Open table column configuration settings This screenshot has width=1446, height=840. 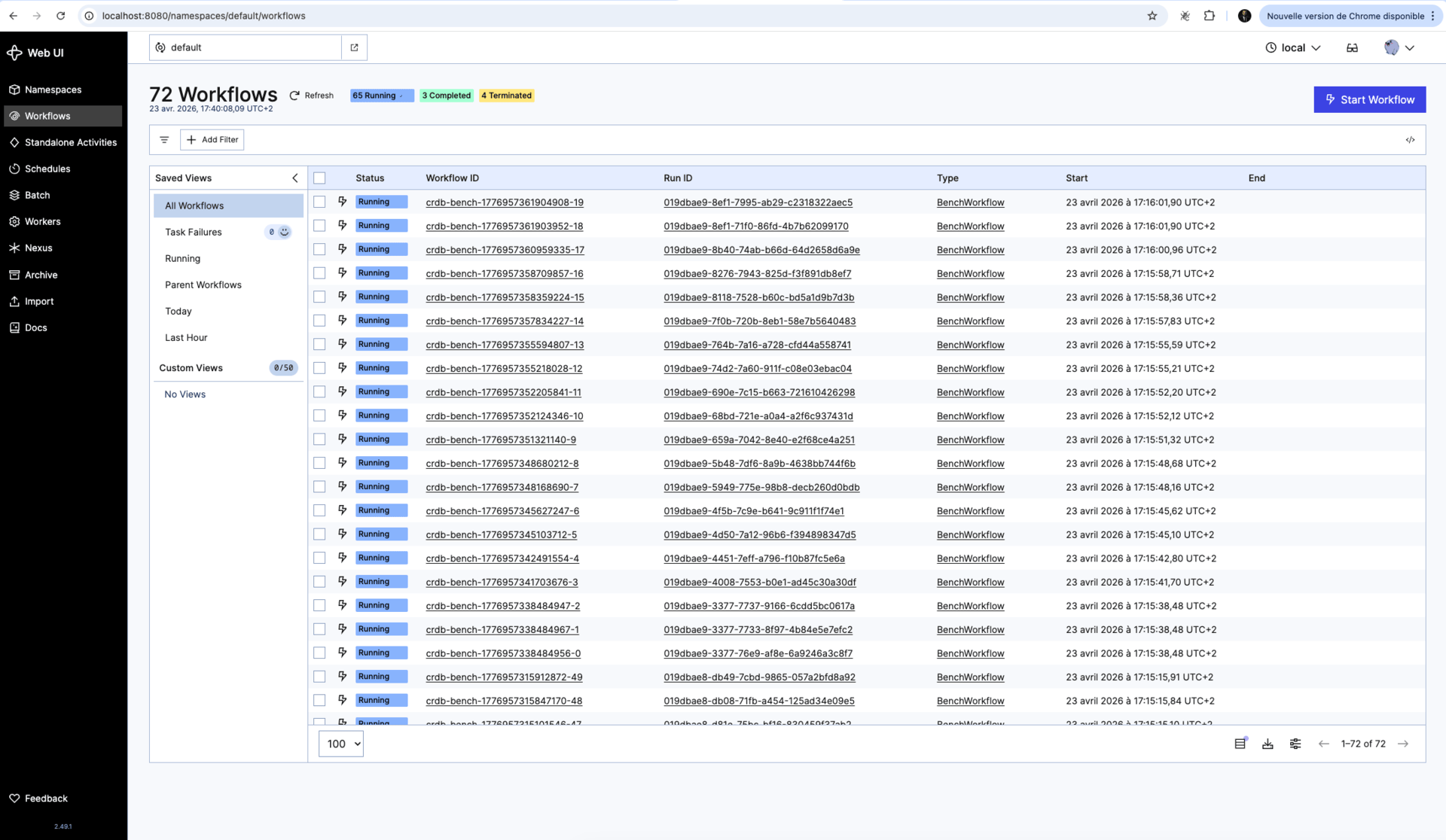[x=1295, y=744]
